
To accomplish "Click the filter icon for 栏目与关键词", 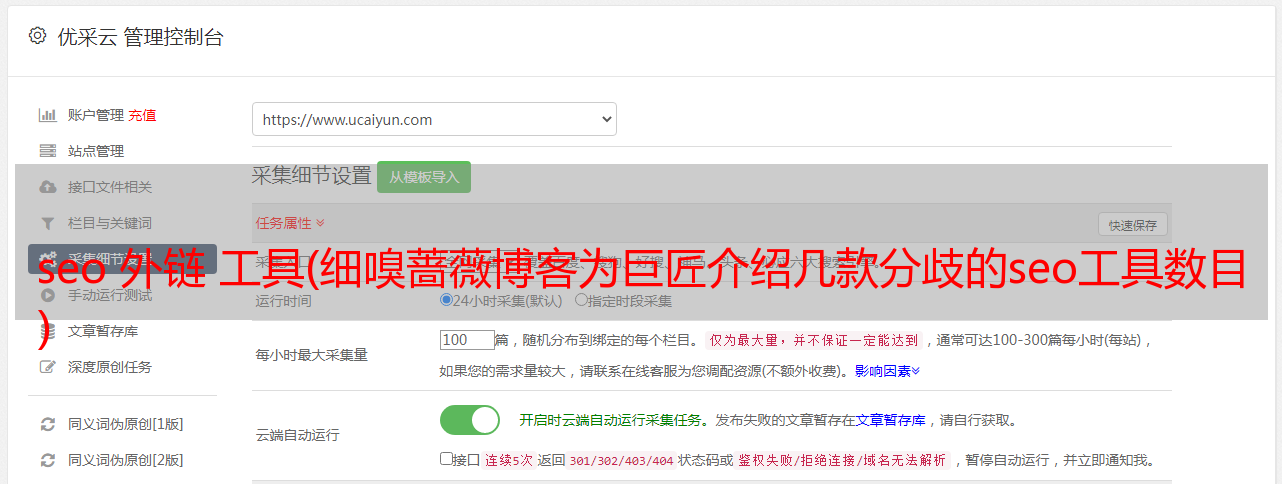I will pos(47,223).
